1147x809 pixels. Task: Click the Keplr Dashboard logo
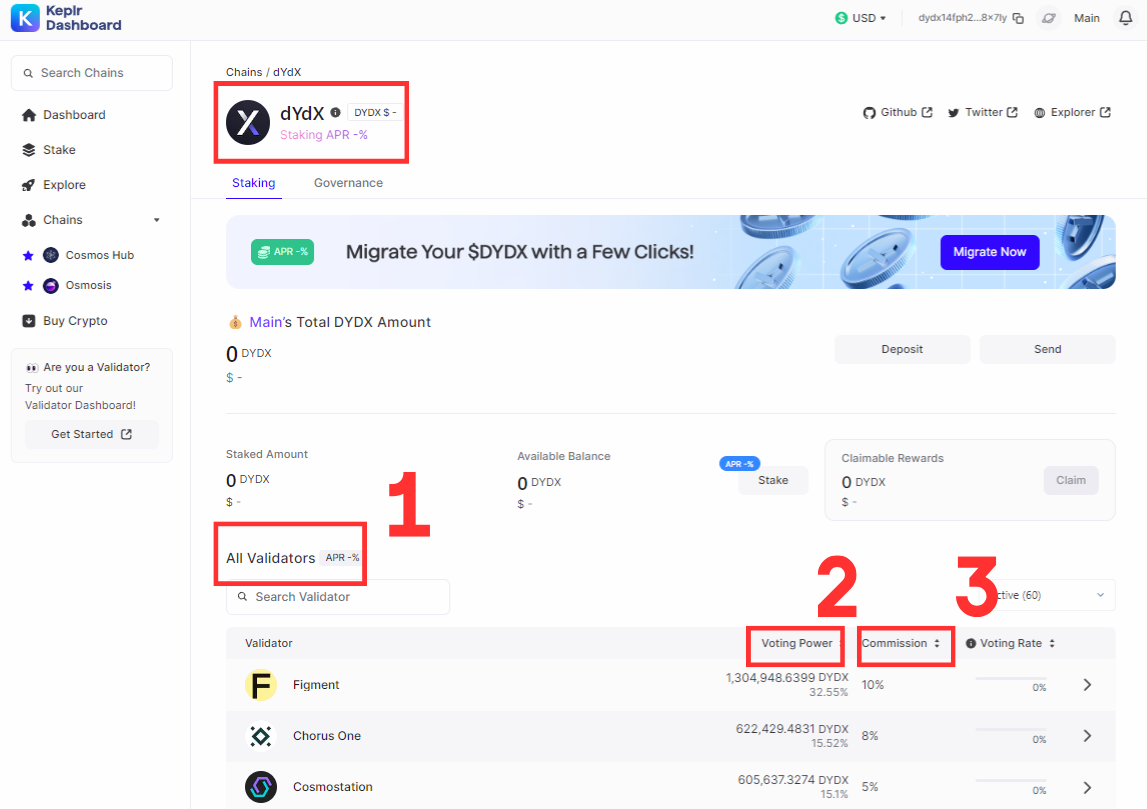(x=66, y=18)
